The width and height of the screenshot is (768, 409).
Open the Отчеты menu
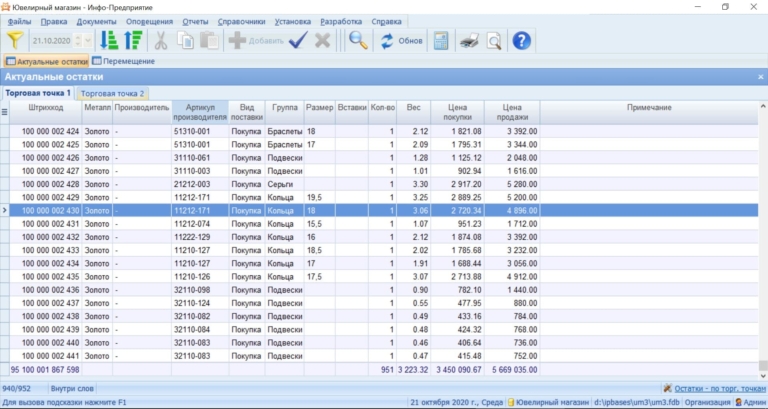(195, 21)
